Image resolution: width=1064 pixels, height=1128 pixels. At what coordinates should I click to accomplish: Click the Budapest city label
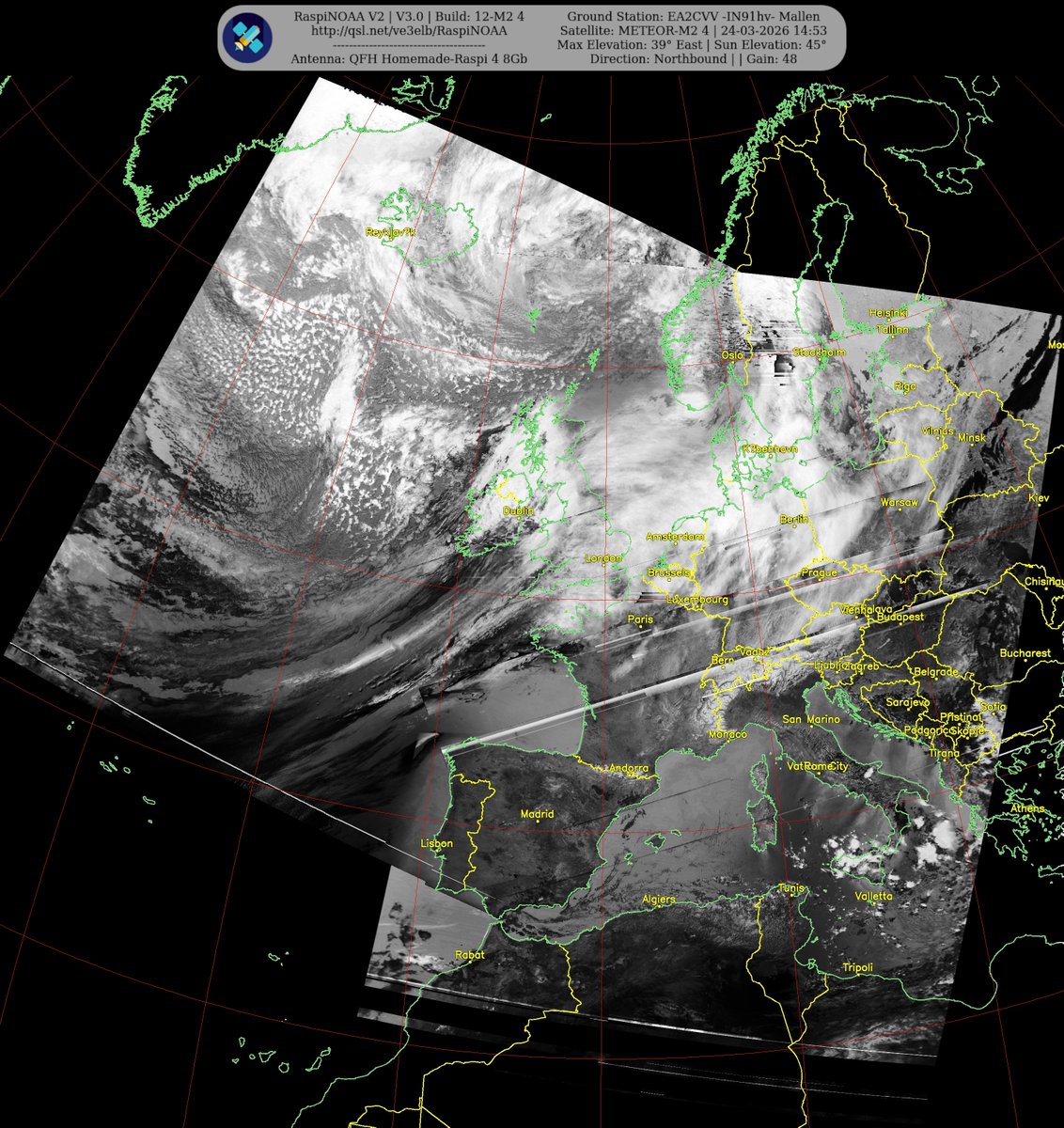click(x=900, y=618)
